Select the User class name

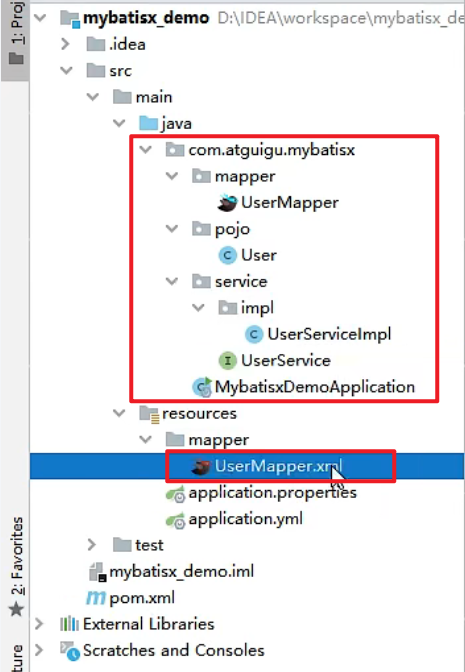click(x=259, y=255)
